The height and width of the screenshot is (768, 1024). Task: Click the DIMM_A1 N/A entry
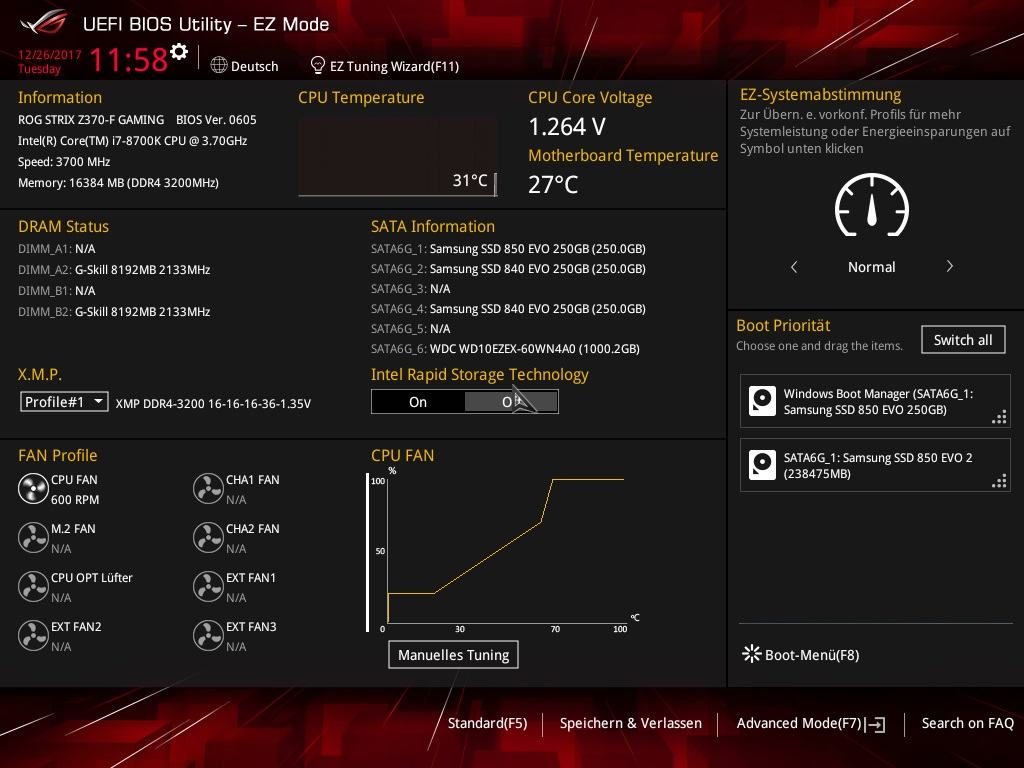click(57, 249)
